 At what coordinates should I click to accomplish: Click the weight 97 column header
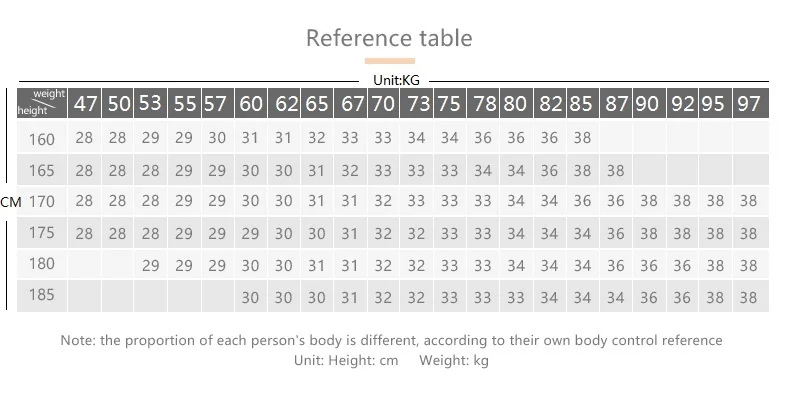click(x=751, y=103)
